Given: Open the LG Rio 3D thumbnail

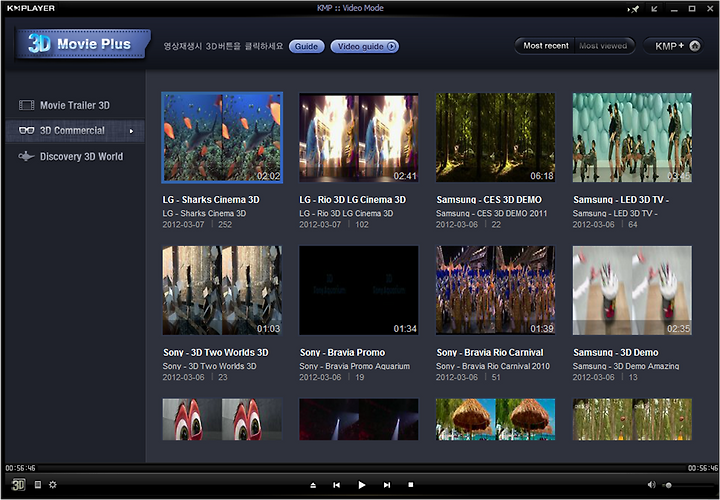Looking at the screenshot, I should [x=359, y=138].
